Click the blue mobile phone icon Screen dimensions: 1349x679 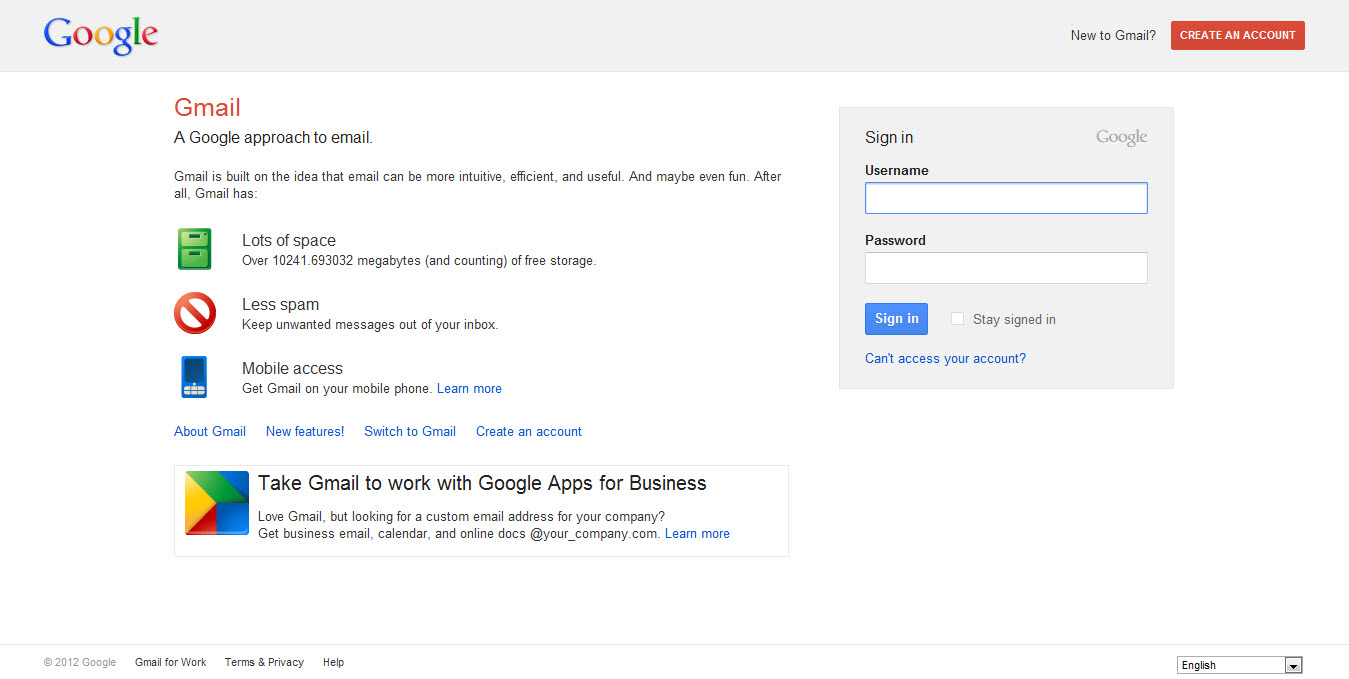coord(194,377)
